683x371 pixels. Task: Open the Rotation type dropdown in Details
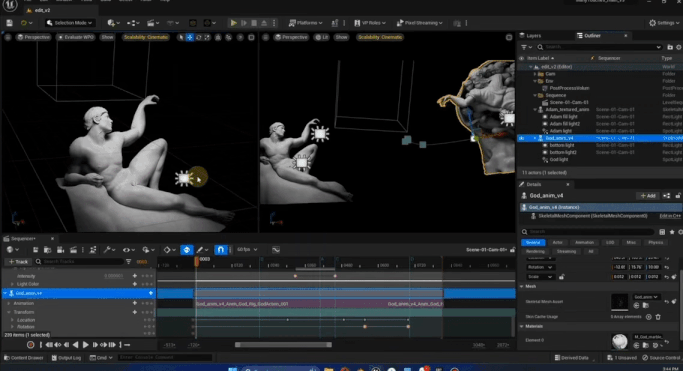pos(540,267)
